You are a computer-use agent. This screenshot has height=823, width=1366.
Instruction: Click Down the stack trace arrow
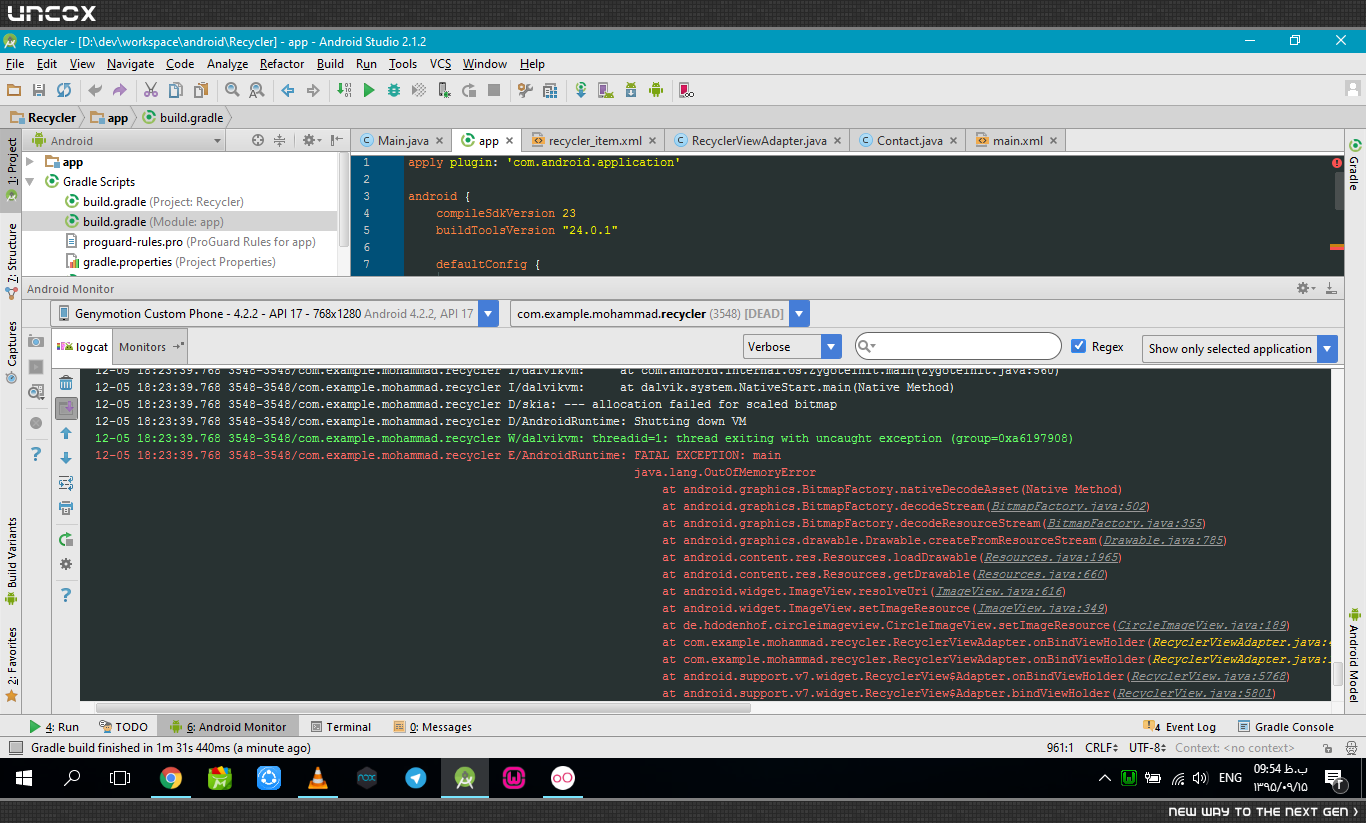pyautogui.click(x=66, y=458)
